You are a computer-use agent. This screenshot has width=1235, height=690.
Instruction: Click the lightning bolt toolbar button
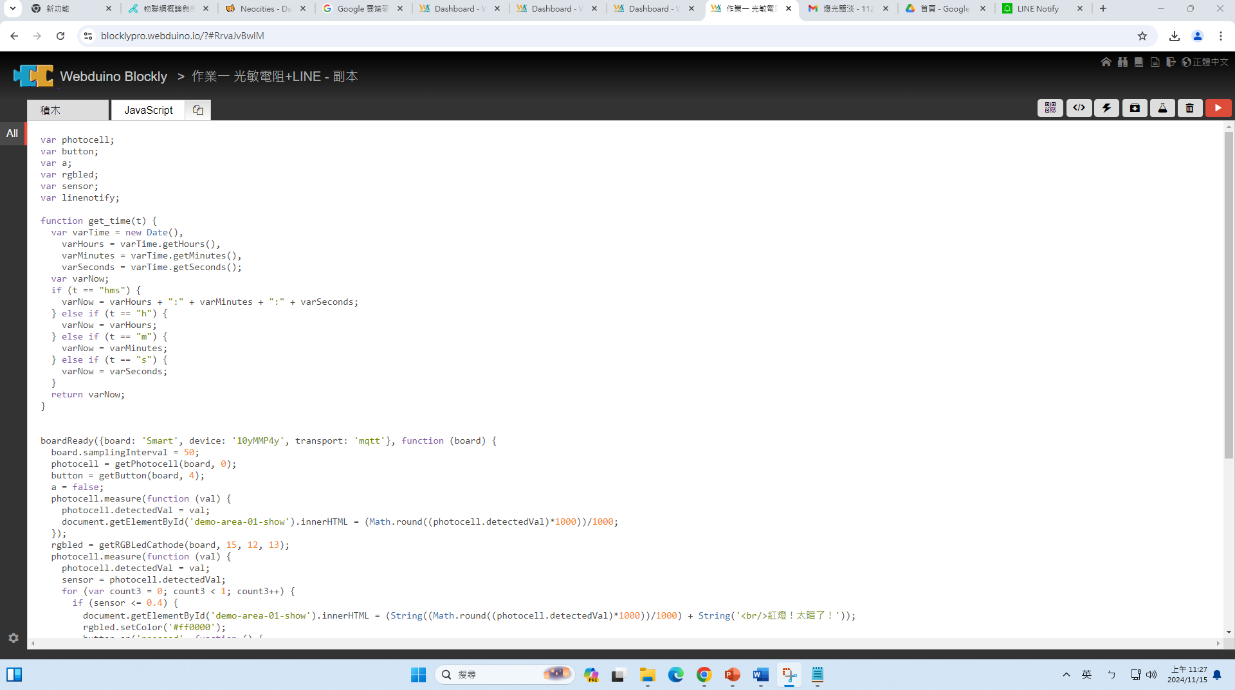pyautogui.click(x=1106, y=108)
